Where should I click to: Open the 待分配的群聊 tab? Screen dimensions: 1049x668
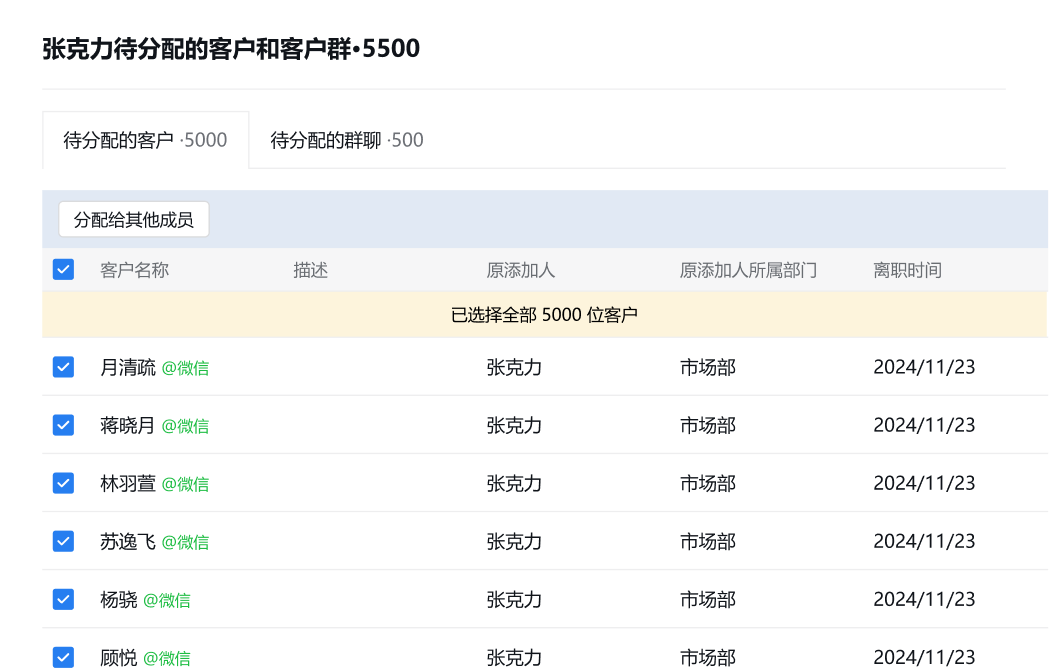[346, 140]
